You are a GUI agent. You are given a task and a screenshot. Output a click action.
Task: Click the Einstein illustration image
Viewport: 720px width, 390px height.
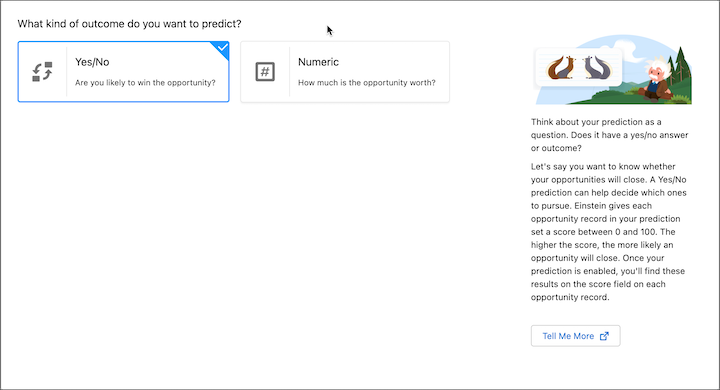(613, 69)
